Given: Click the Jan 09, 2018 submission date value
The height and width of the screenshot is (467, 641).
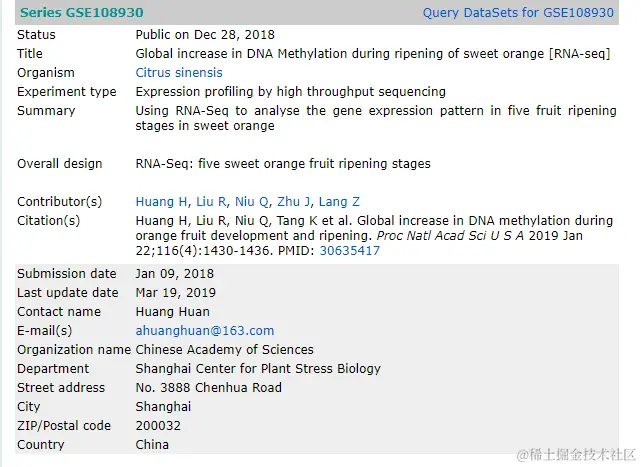Looking at the screenshot, I should click(x=175, y=274).
